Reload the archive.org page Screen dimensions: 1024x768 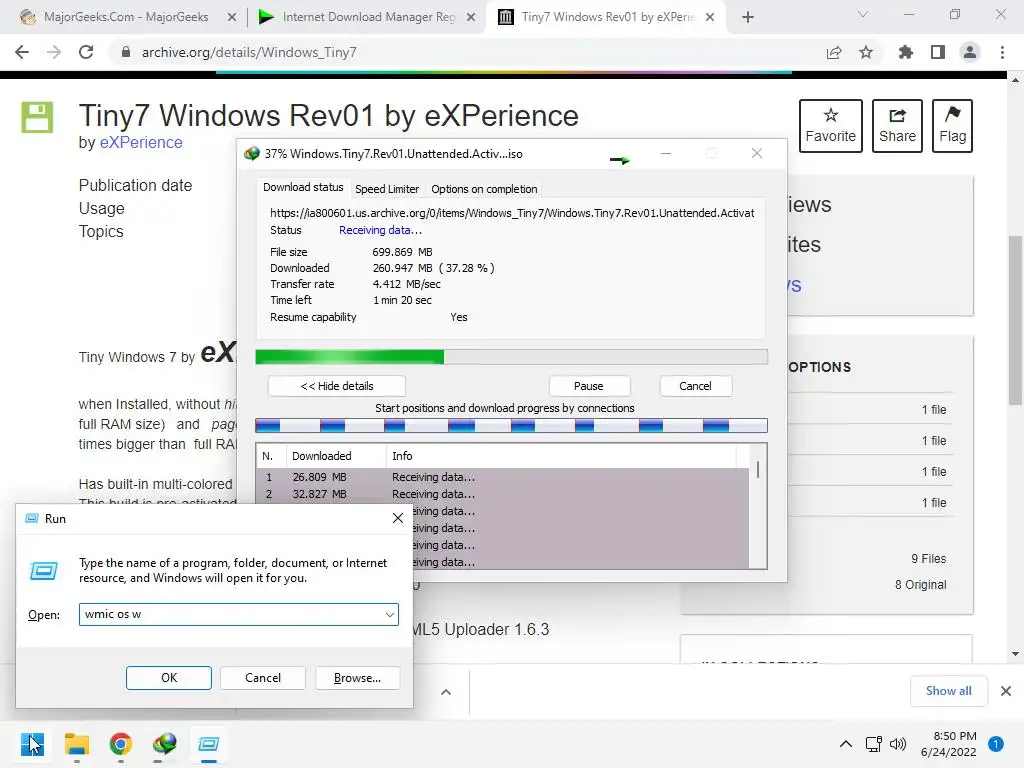pos(86,52)
